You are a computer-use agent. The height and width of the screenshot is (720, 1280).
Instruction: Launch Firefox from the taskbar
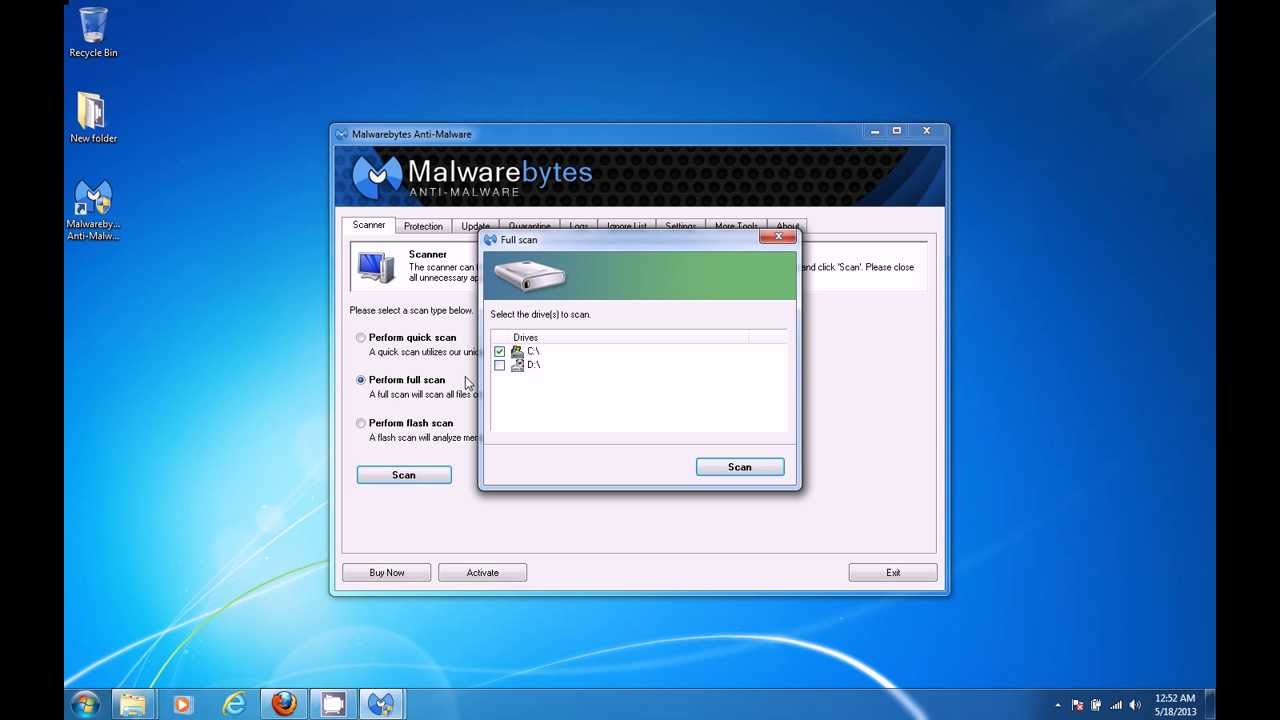[x=284, y=704]
